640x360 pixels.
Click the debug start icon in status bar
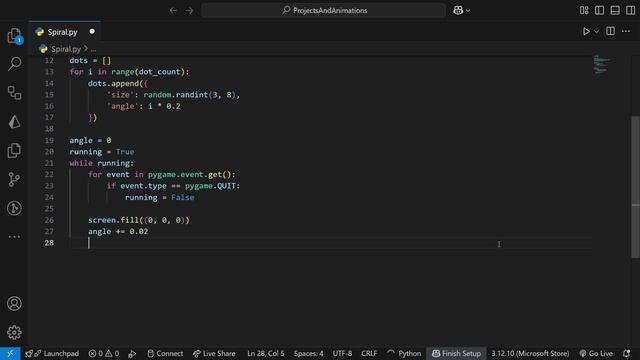coord(132,353)
